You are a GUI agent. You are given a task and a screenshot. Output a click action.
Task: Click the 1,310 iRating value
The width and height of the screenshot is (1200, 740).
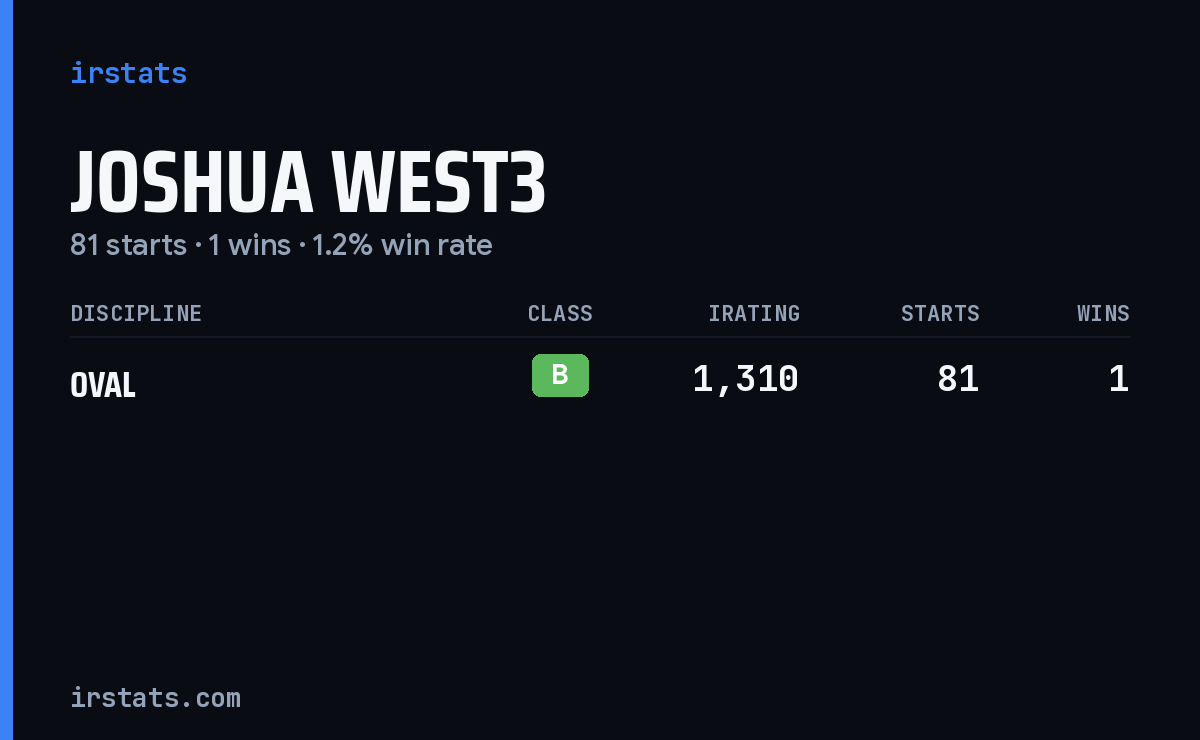745,379
